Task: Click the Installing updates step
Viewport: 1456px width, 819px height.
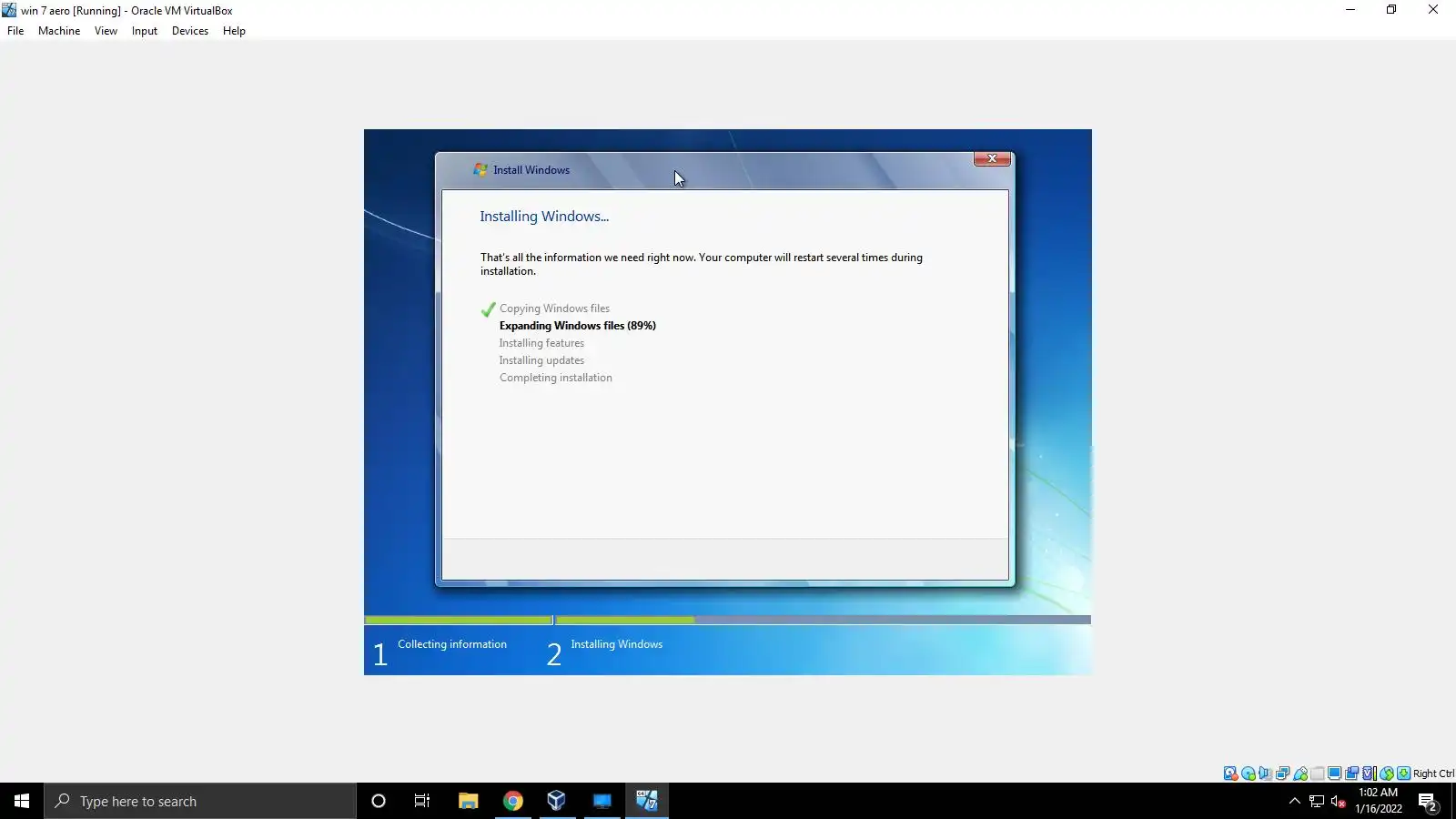Action: point(541,360)
